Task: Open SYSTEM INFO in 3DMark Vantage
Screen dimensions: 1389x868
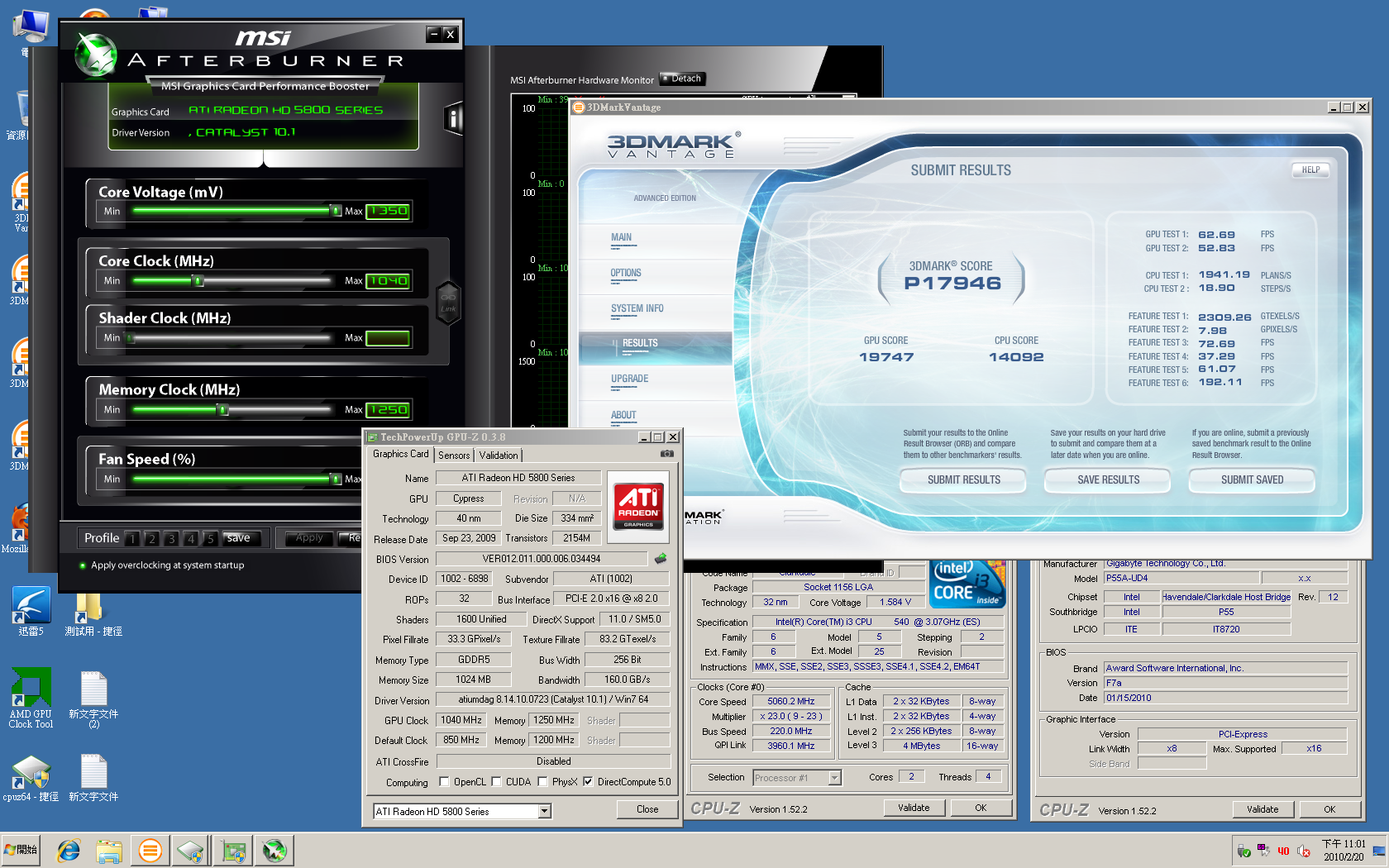Action: click(x=637, y=308)
